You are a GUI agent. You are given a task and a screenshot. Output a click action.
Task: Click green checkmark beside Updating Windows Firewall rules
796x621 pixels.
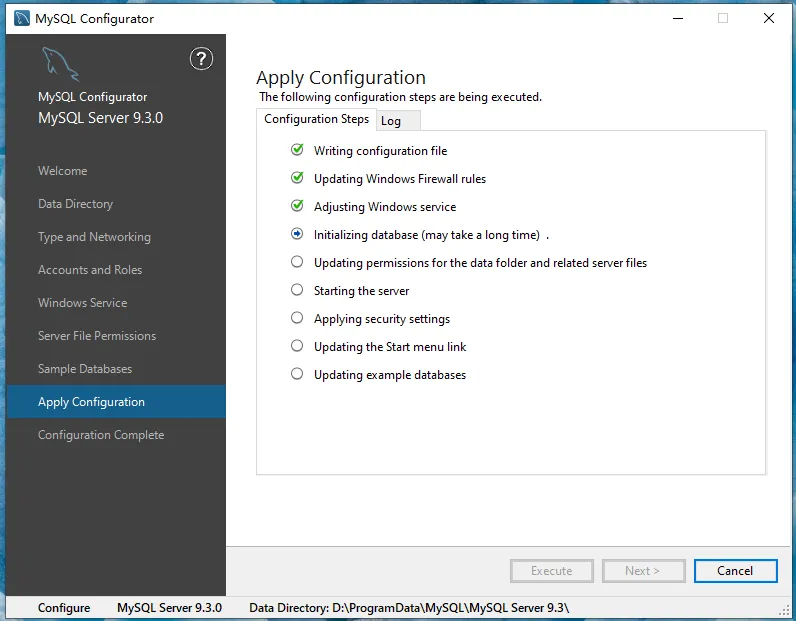click(297, 178)
